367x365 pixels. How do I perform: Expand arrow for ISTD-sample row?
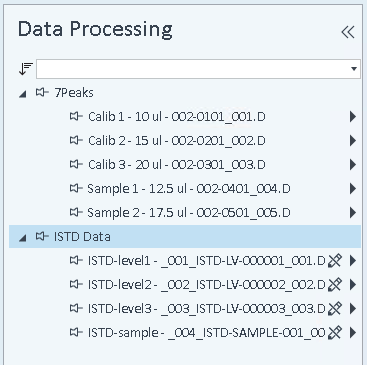point(353,333)
